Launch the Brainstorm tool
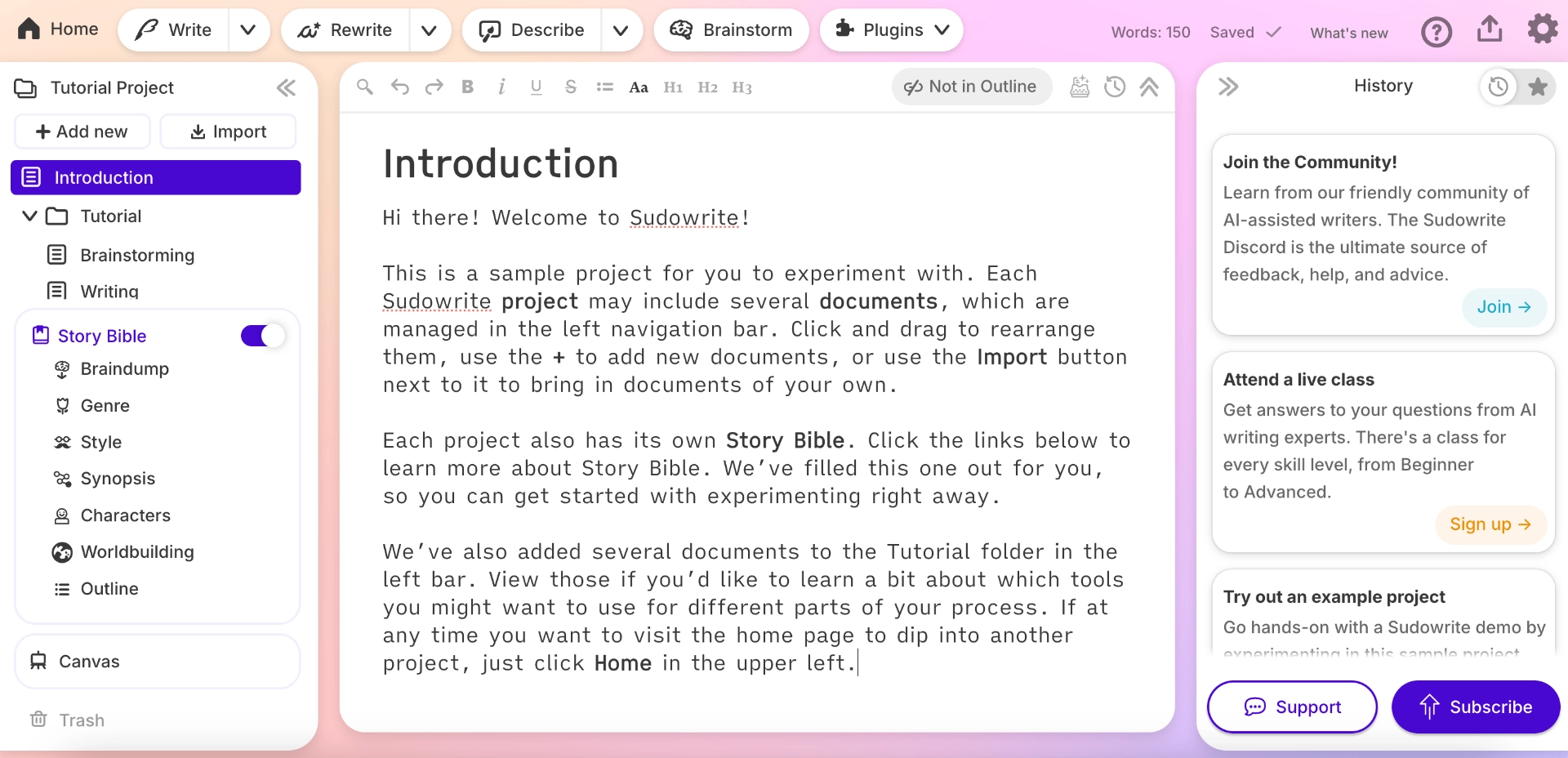The height and width of the screenshot is (758, 1568). [x=731, y=30]
